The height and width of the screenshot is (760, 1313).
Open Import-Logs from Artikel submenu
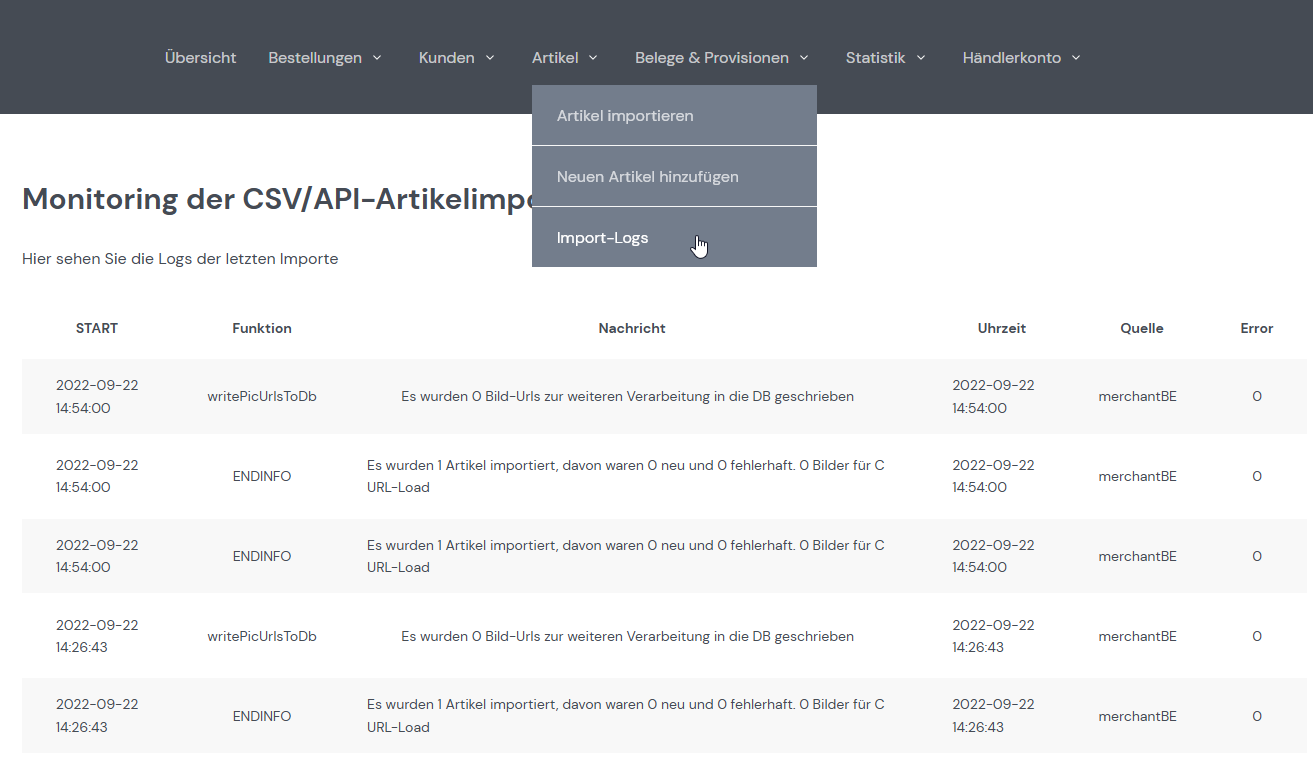(674, 238)
